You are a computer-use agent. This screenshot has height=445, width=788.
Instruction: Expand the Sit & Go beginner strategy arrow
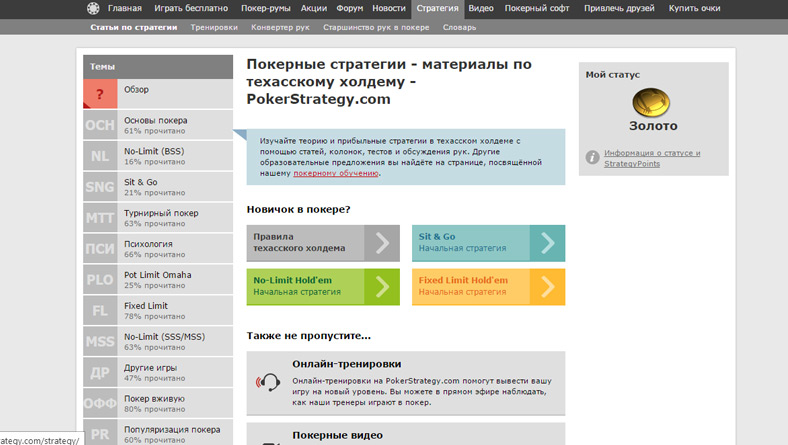click(546, 243)
